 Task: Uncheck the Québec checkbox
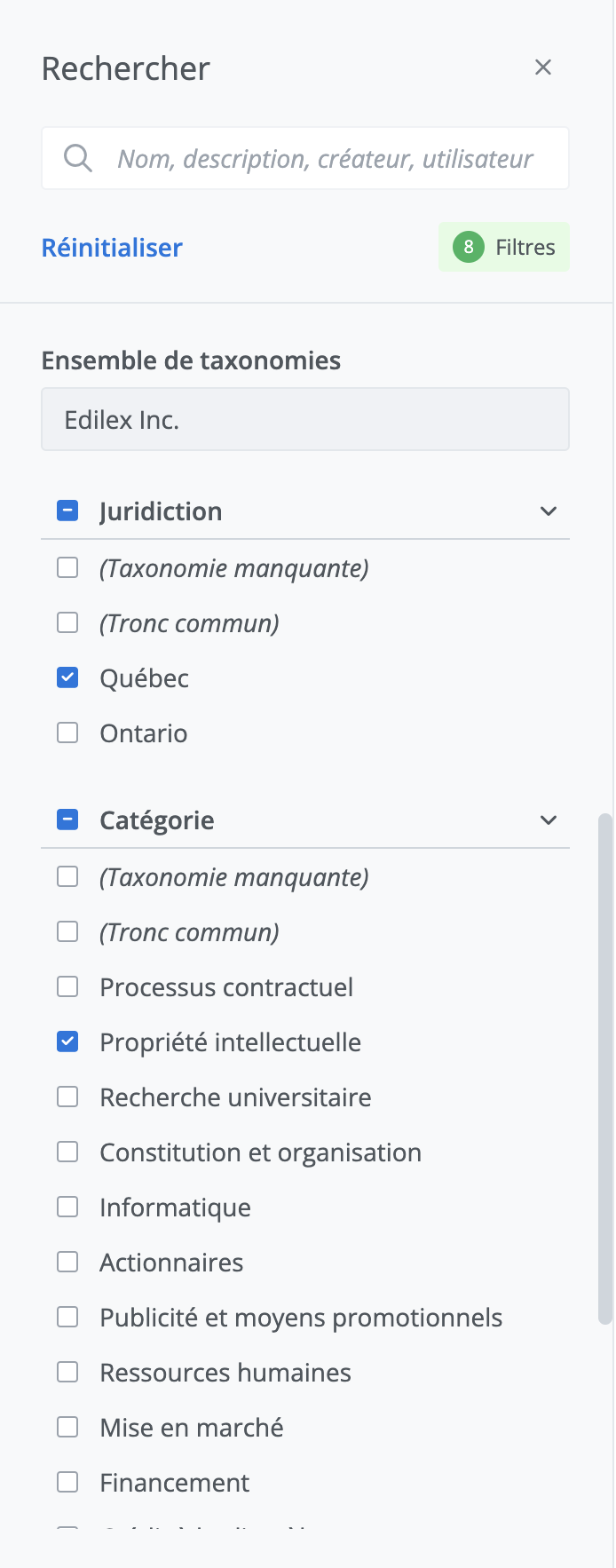point(67,678)
